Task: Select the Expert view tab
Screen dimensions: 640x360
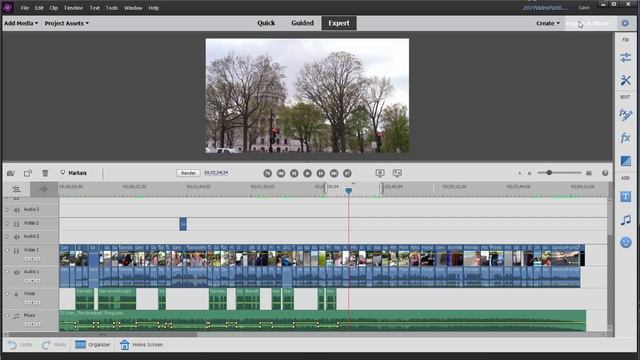Action: (x=339, y=23)
